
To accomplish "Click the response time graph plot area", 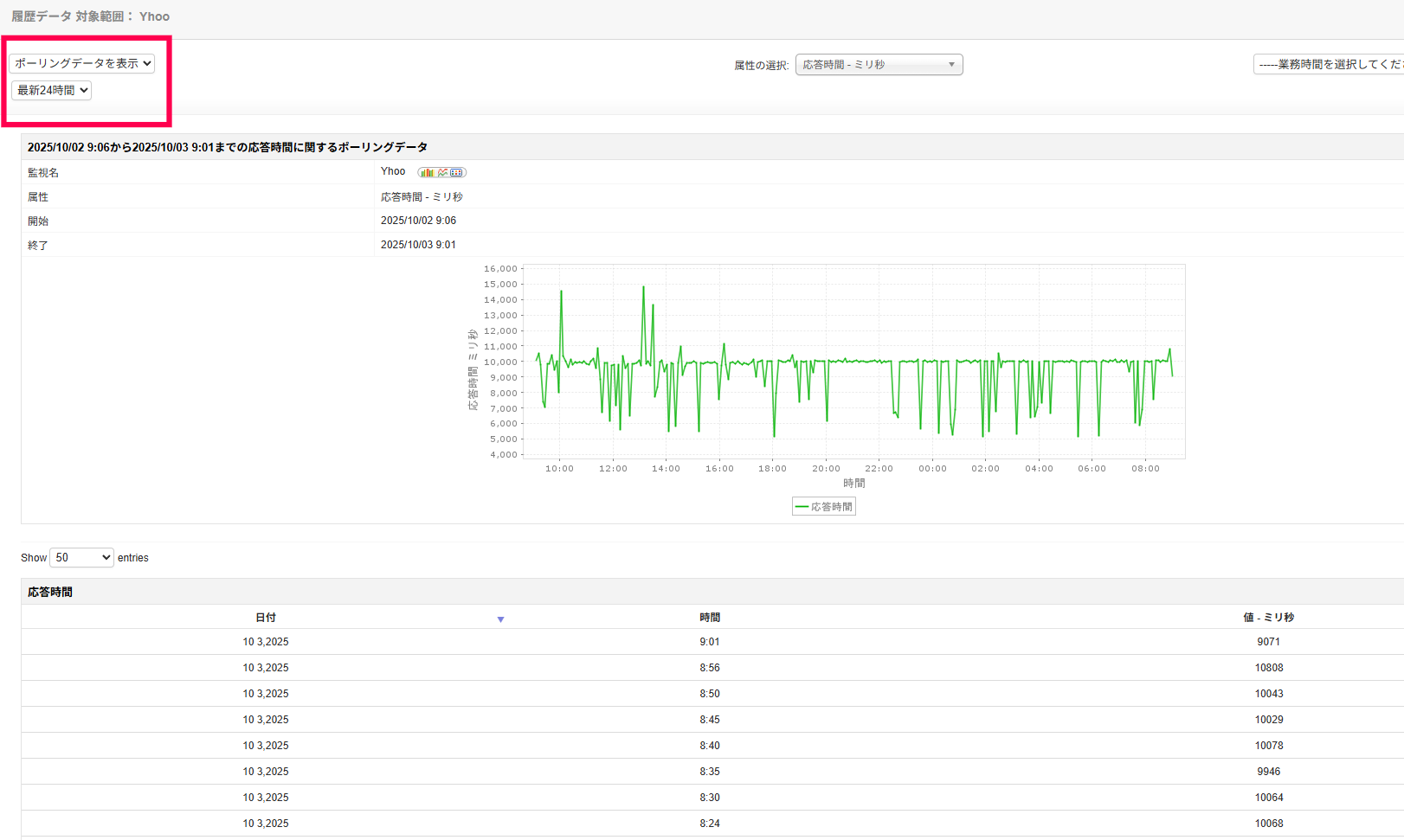I will pyautogui.click(x=854, y=362).
